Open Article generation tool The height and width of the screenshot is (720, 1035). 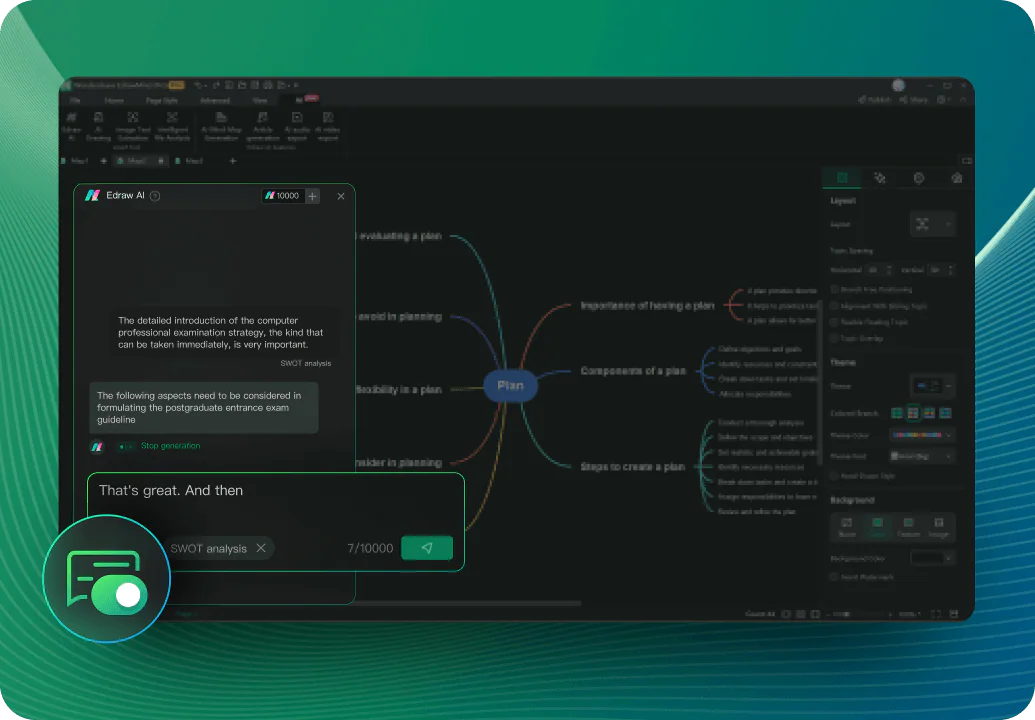click(x=263, y=126)
